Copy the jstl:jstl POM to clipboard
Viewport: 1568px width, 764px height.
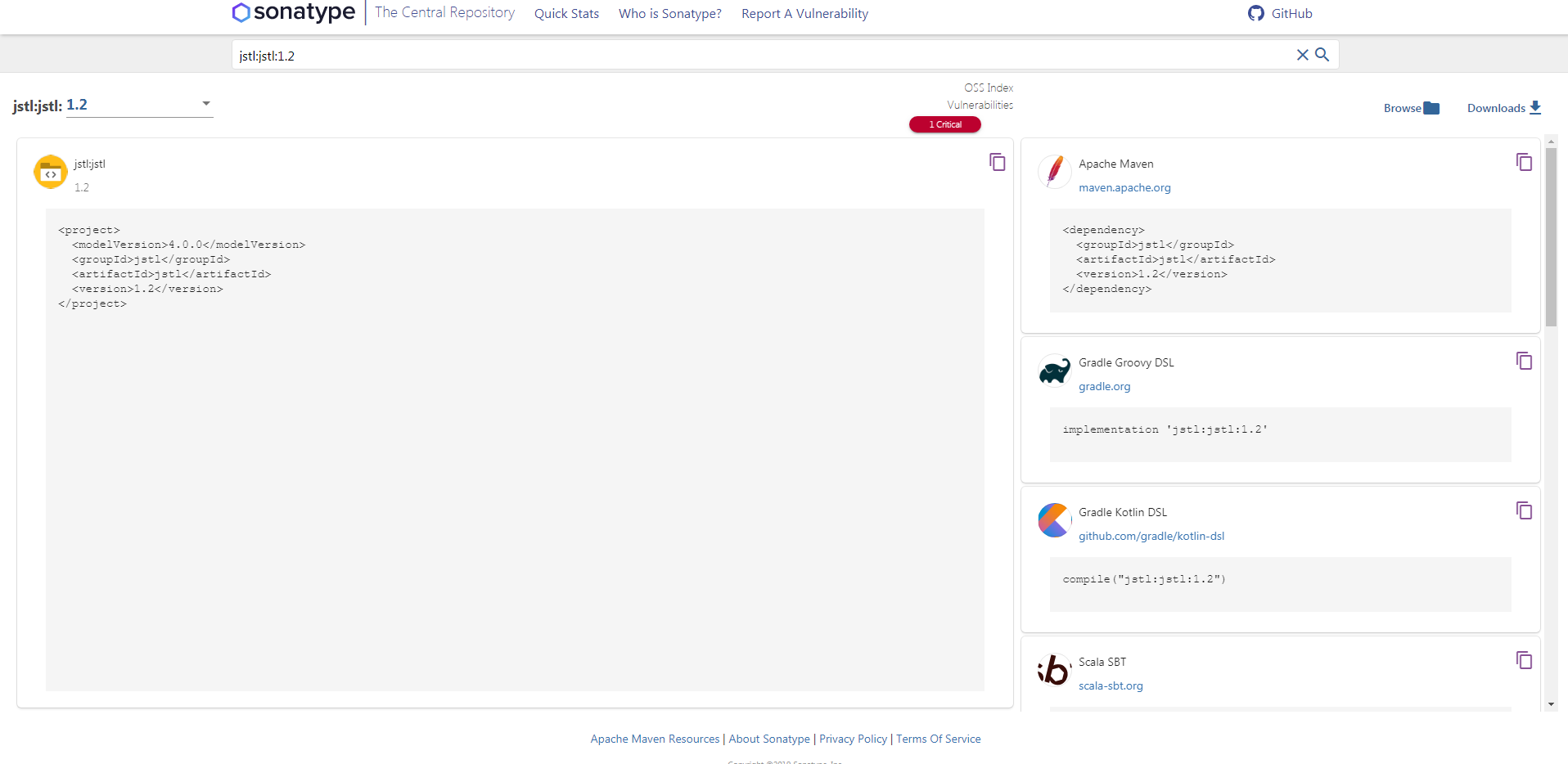(x=998, y=162)
